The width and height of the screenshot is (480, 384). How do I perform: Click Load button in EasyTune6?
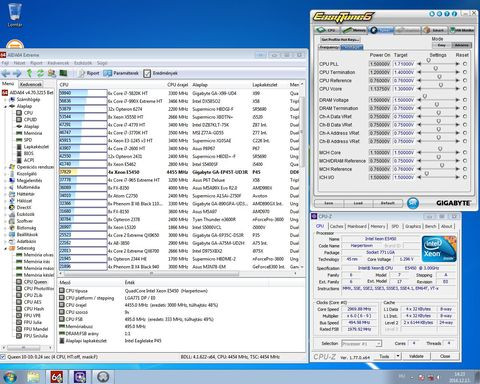coord(358,203)
